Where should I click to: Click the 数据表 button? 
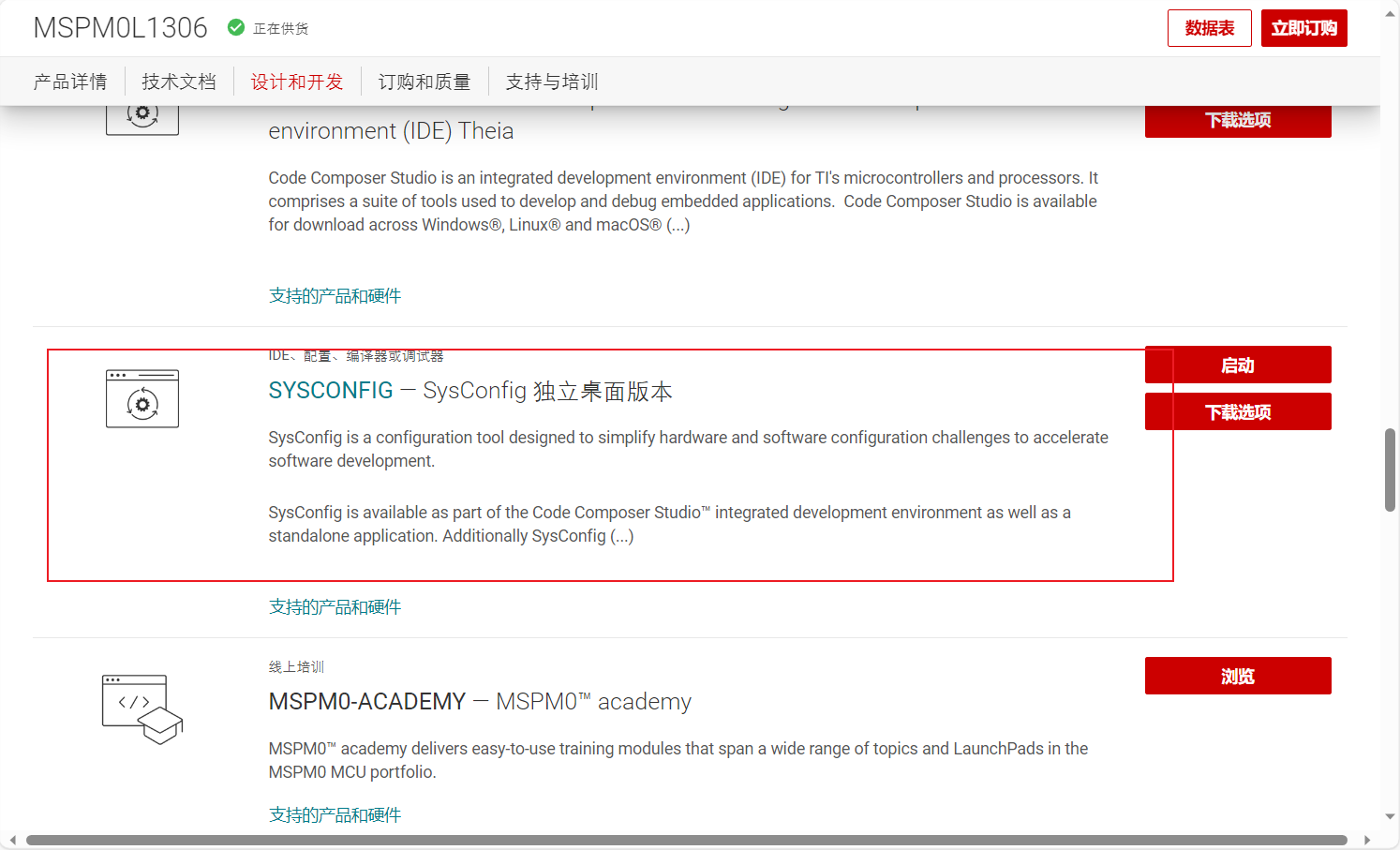click(1209, 28)
